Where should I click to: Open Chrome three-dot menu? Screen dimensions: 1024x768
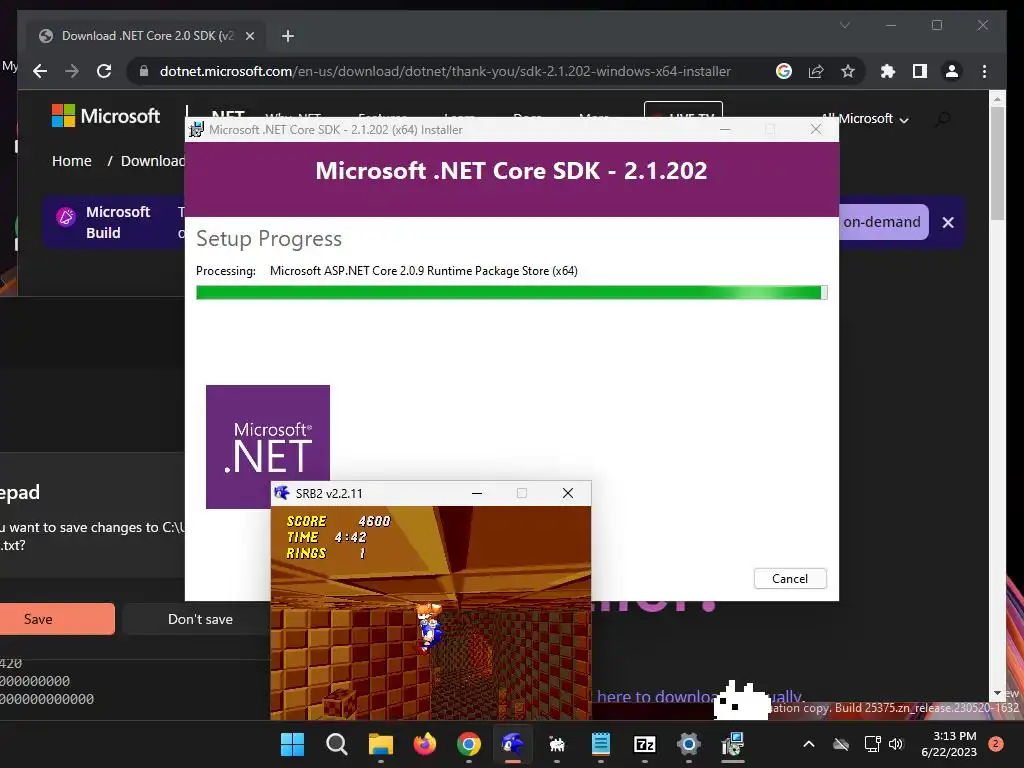tap(984, 71)
